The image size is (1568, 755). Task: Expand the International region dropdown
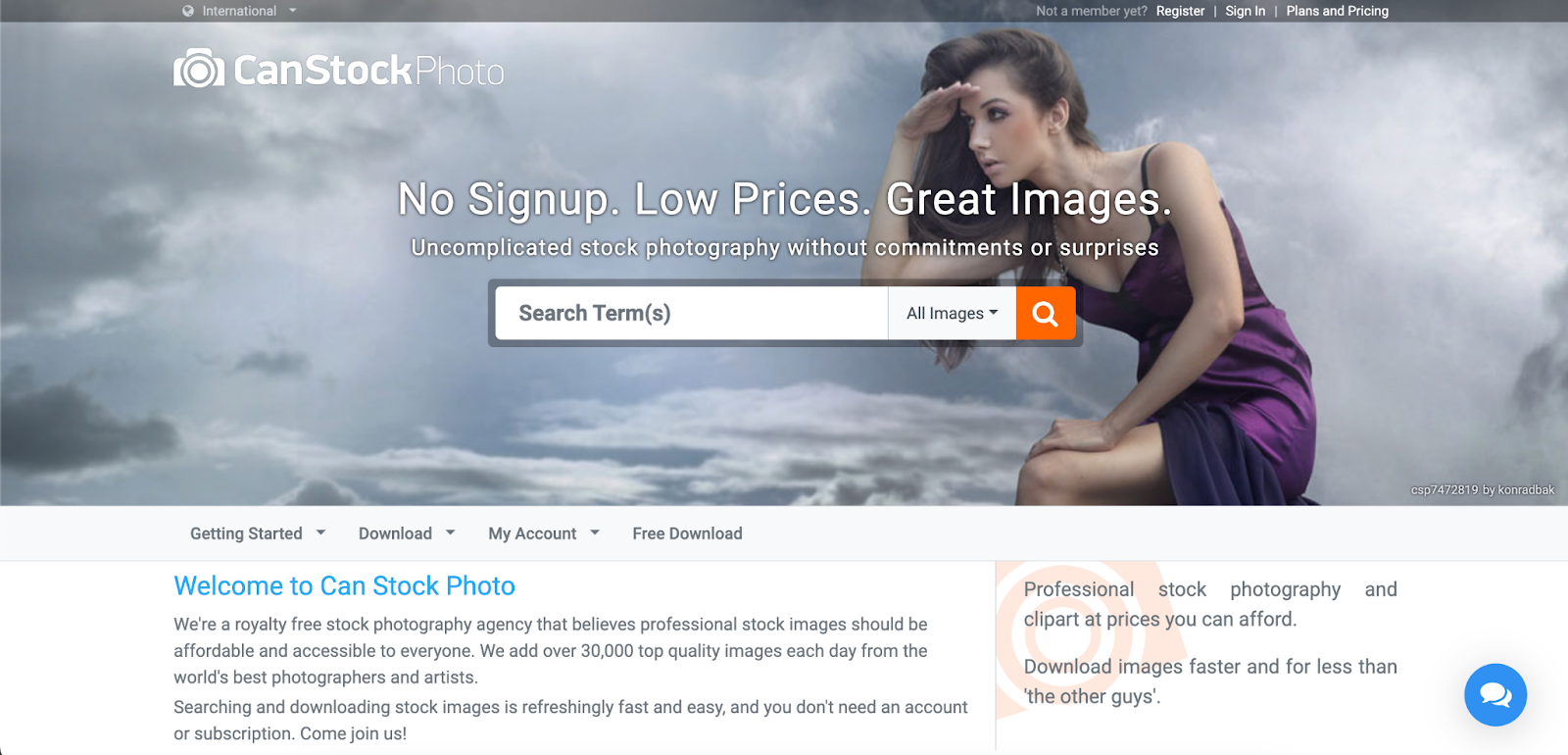click(x=239, y=11)
